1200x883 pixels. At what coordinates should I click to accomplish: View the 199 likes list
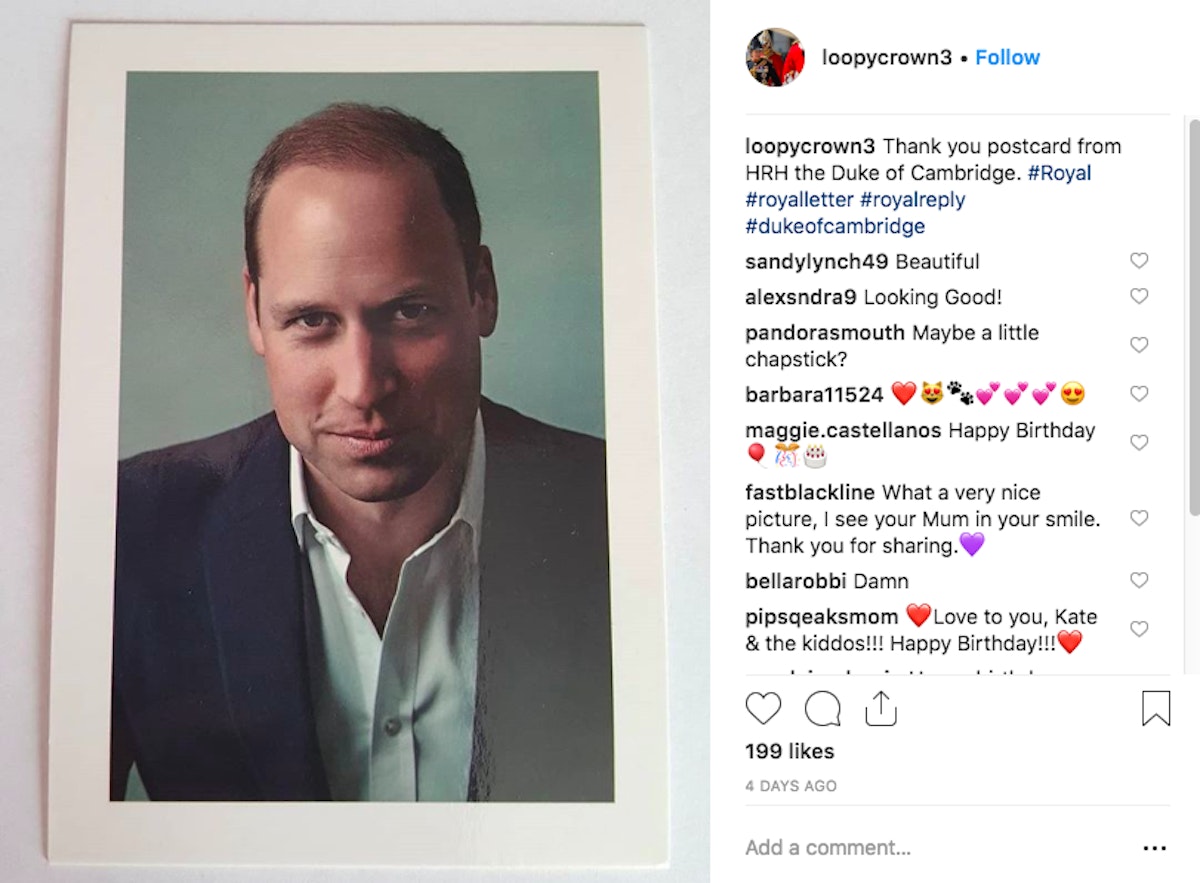[789, 751]
